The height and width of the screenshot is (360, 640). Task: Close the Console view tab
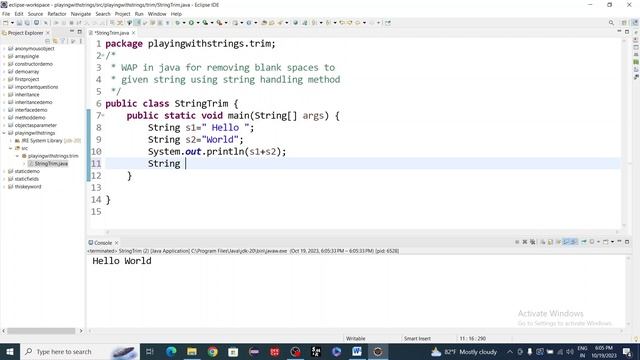[117, 242]
